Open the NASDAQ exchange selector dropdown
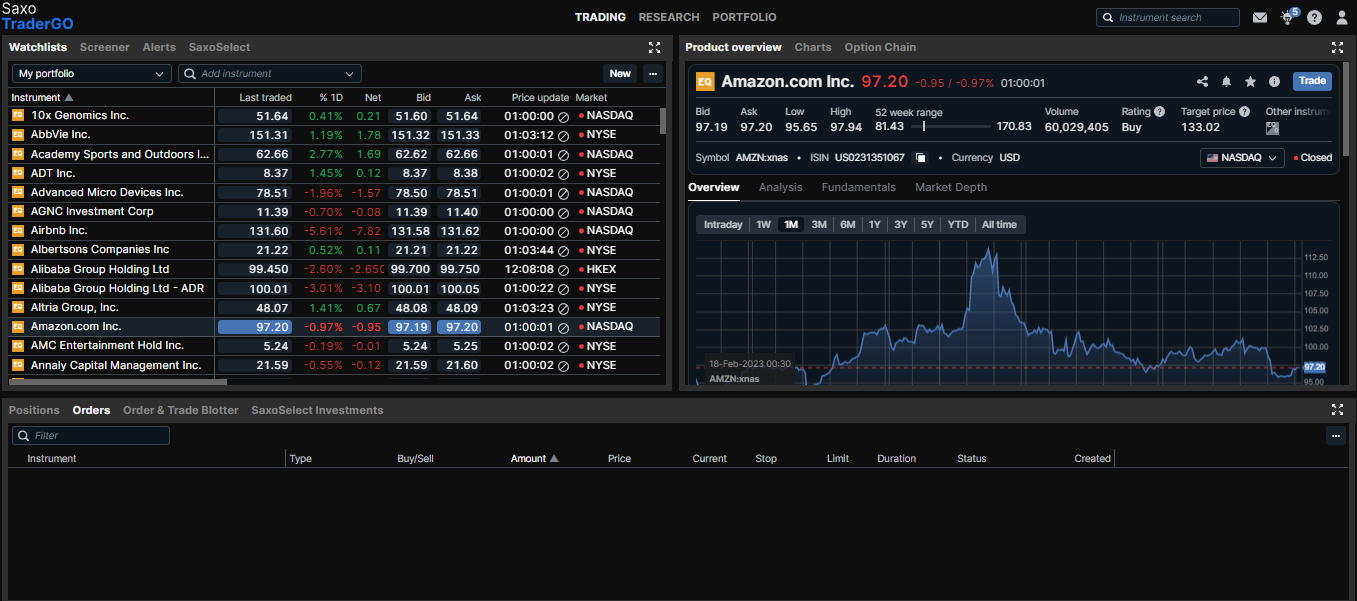The height and width of the screenshot is (601, 1357). [x=1241, y=157]
